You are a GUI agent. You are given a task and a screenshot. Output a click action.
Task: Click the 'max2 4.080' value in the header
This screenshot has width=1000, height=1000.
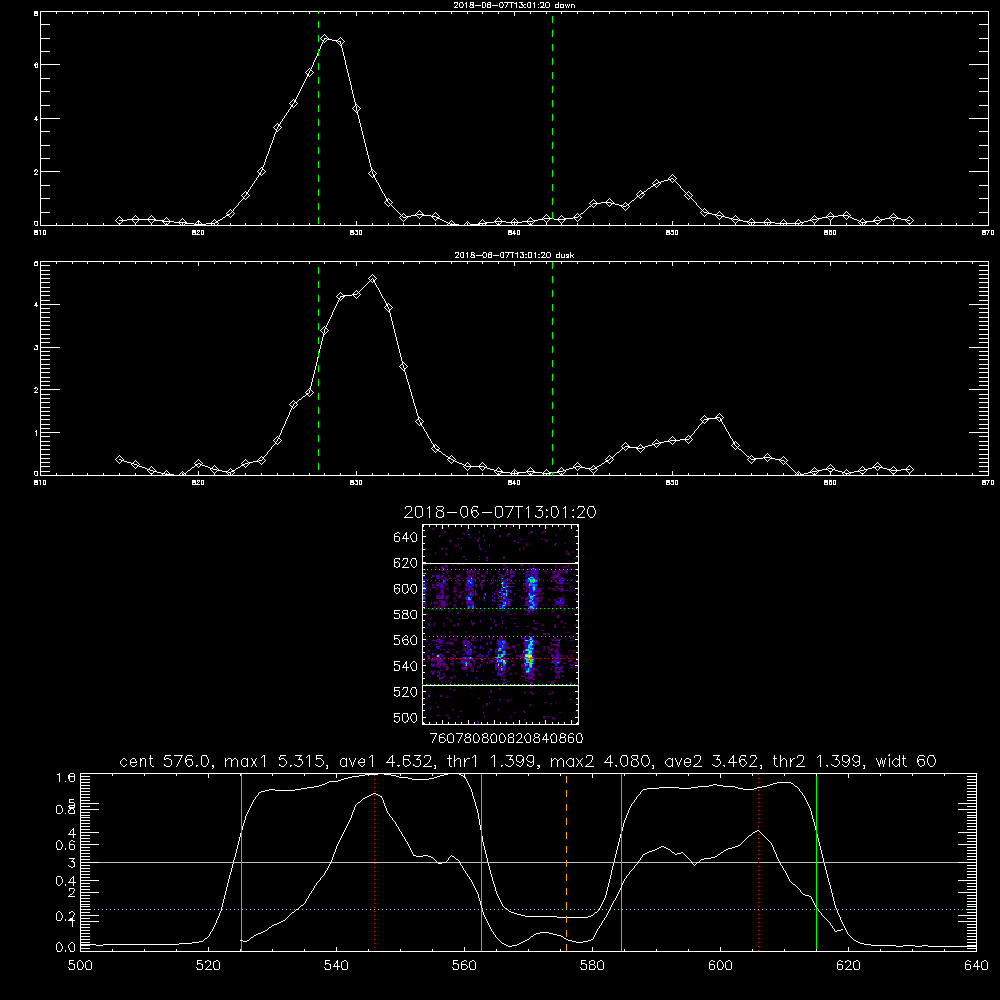pyautogui.click(x=601, y=761)
